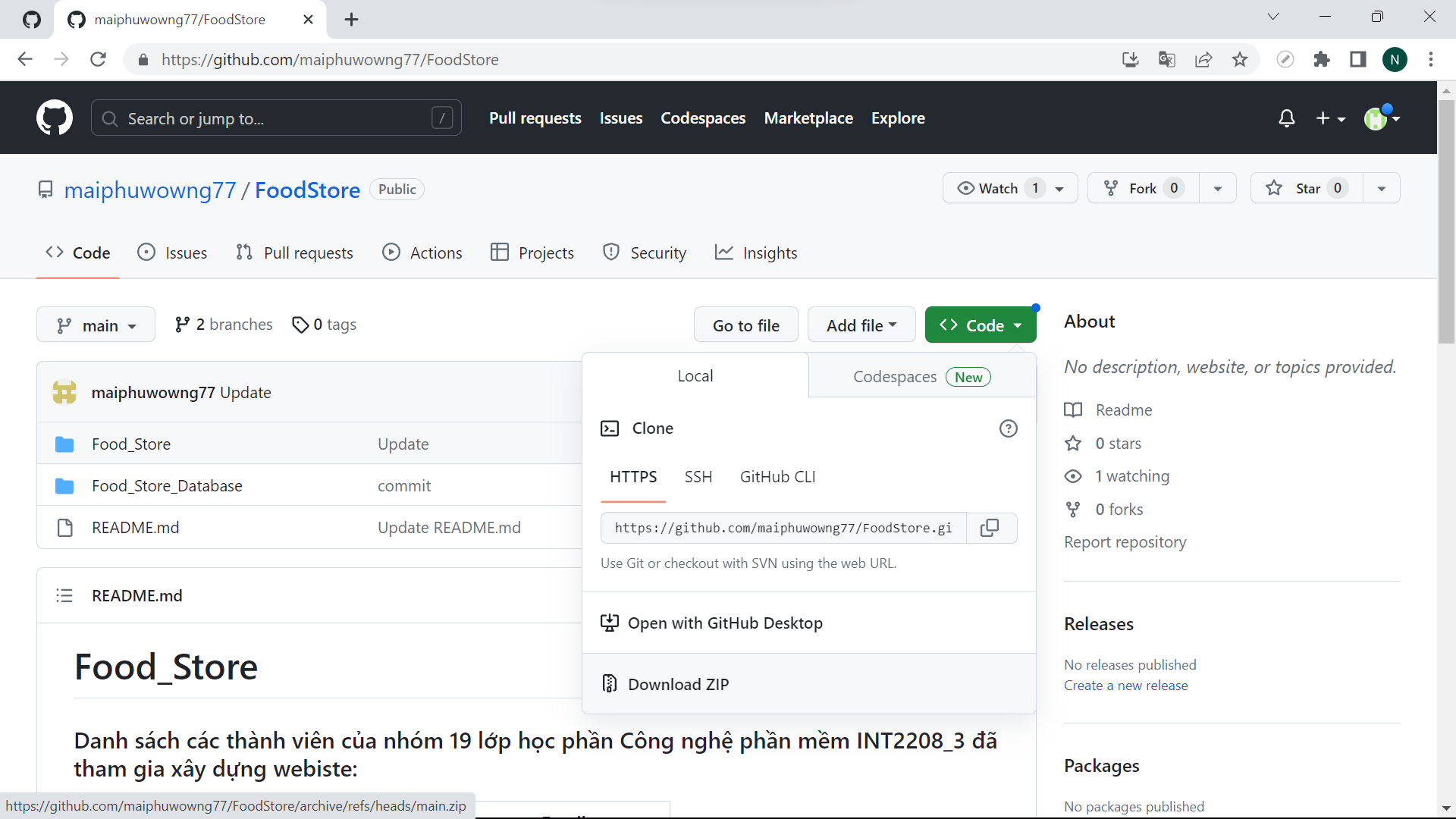Expand the Fork options dropdown arrow
The height and width of the screenshot is (819, 1456).
pyautogui.click(x=1217, y=188)
